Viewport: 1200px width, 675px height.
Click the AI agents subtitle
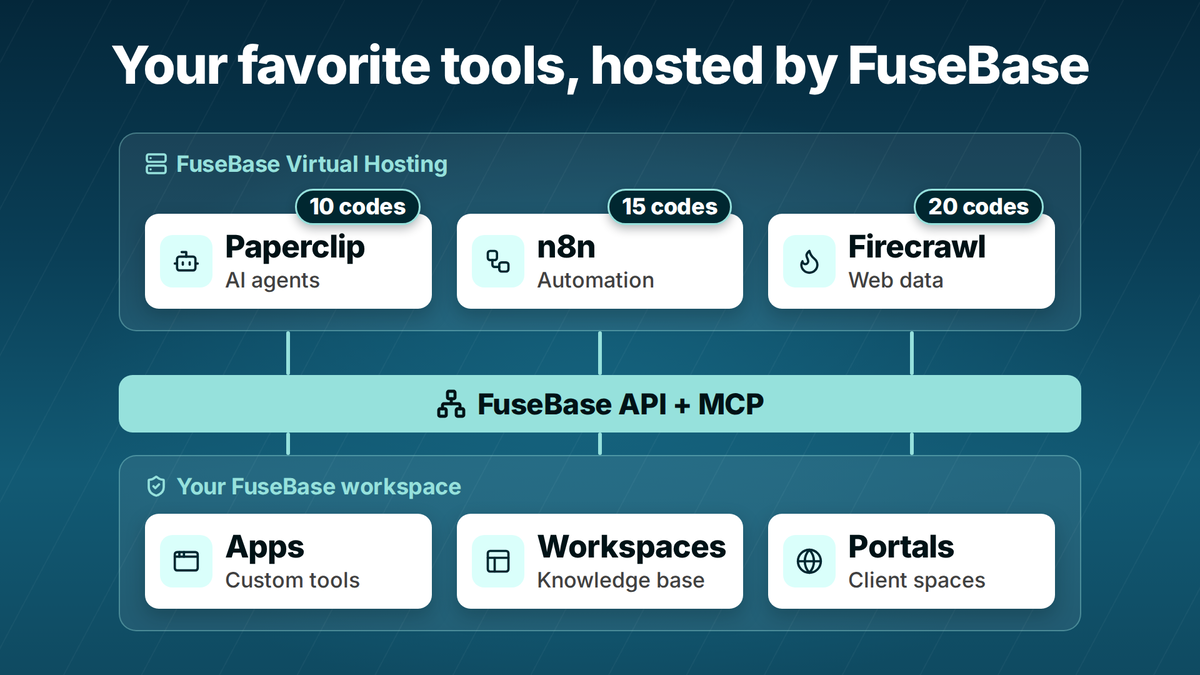tap(273, 280)
